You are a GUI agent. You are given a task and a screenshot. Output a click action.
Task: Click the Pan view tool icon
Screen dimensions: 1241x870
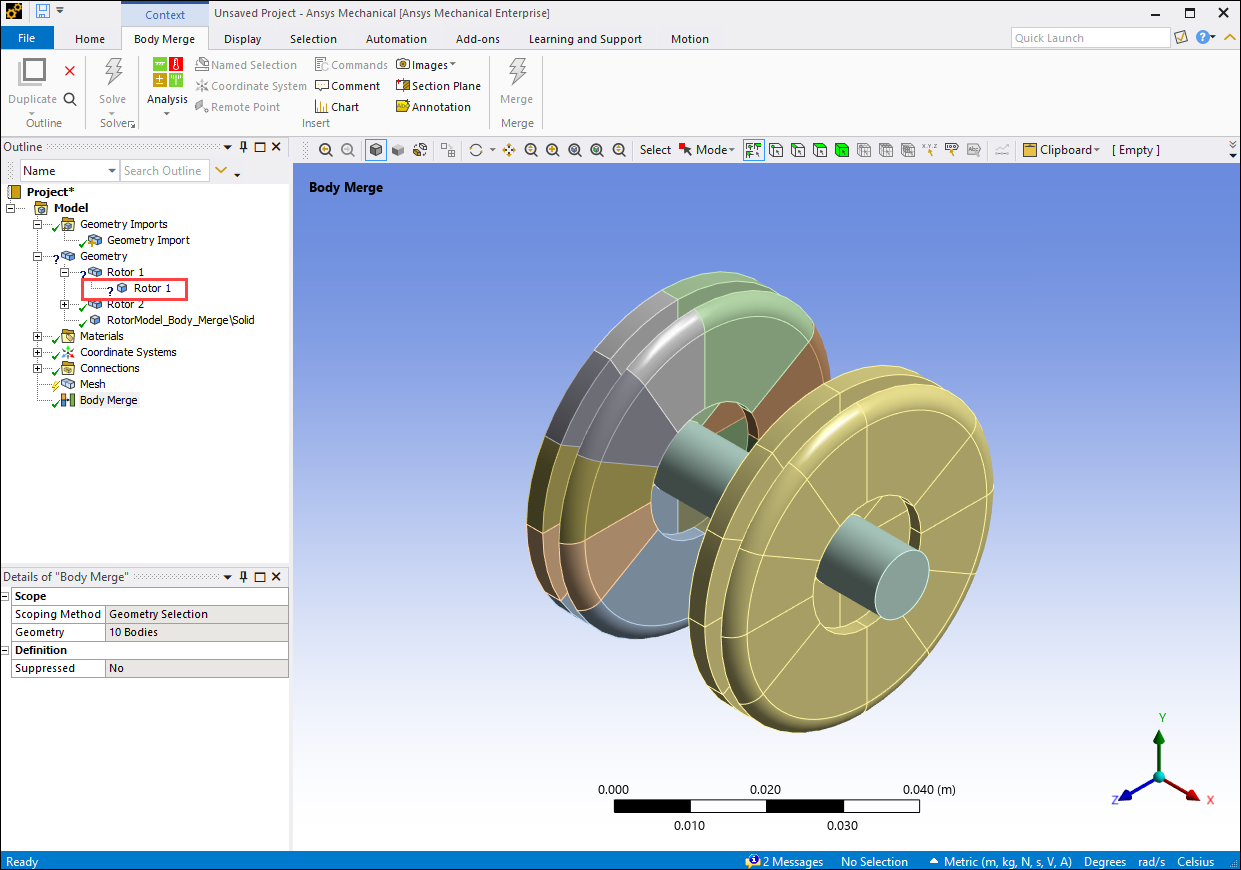point(509,150)
